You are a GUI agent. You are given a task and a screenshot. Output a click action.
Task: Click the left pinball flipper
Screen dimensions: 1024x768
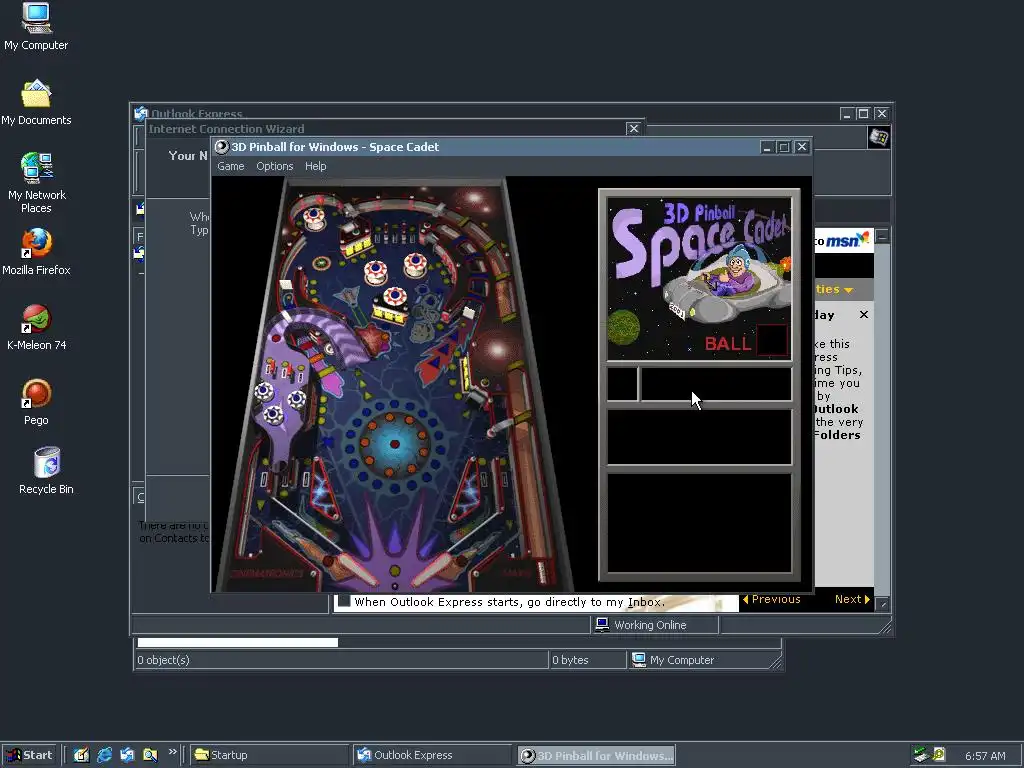click(x=353, y=569)
